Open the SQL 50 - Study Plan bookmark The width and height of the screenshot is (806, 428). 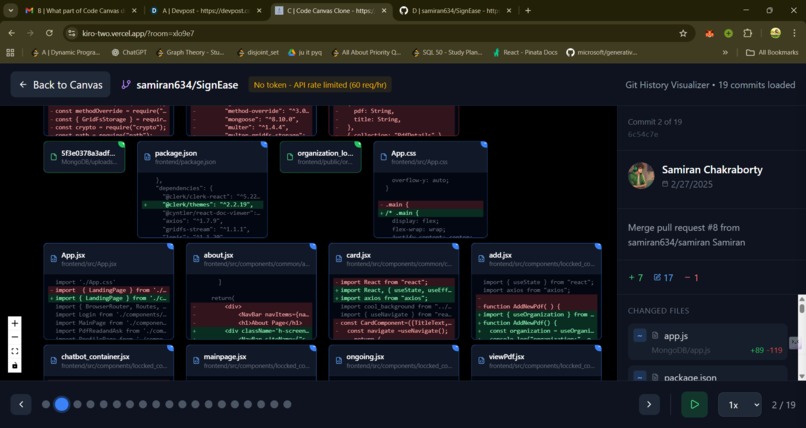tap(449, 52)
